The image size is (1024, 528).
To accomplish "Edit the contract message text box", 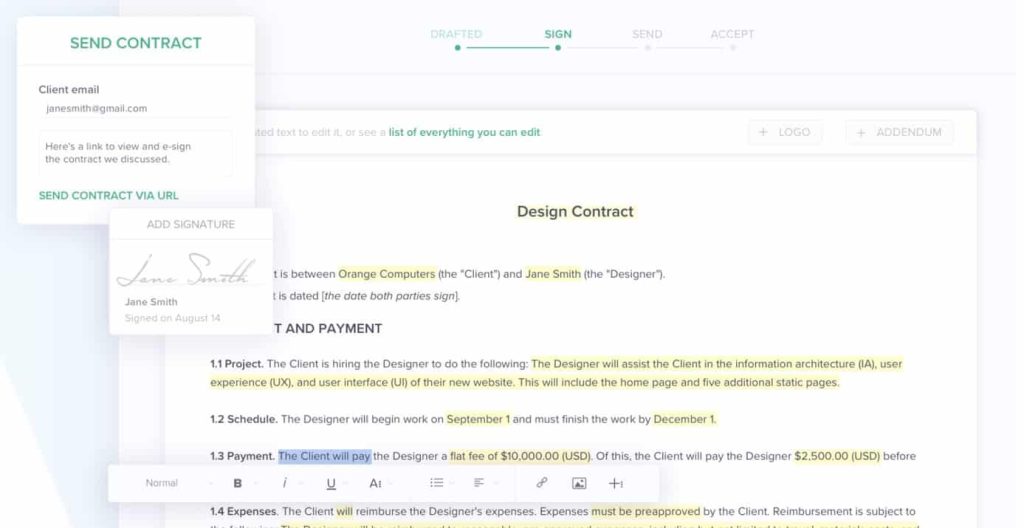I will [x=135, y=153].
